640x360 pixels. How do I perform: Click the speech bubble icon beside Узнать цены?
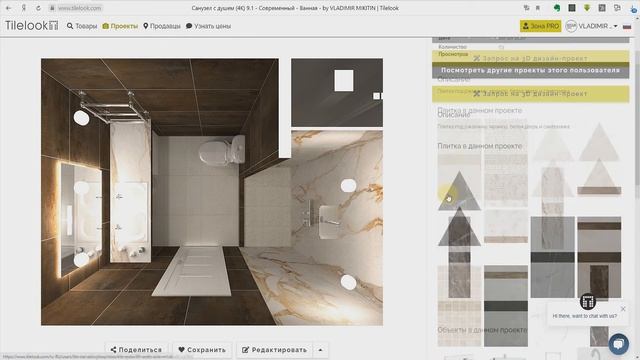click(x=189, y=26)
